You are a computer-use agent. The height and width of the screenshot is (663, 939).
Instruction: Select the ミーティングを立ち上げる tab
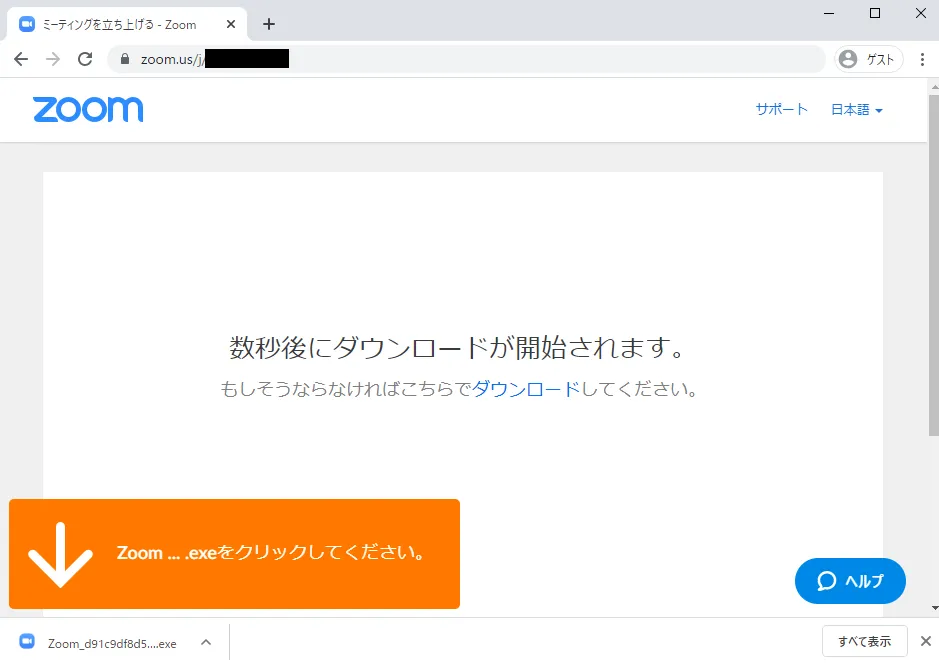click(120, 24)
